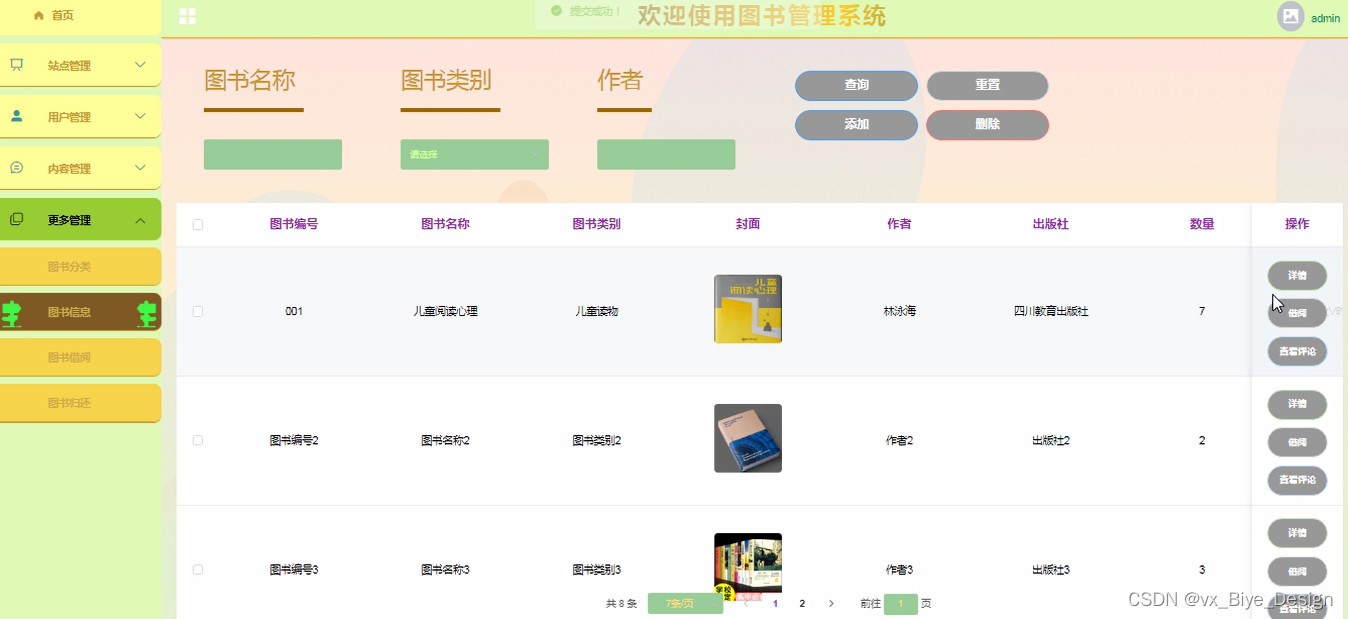The height and width of the screenshot is (619, 1348).
Task: Open cover thumbnail of 儿童阅读心理
Action: pyautogui.click(x=748, y=309)
